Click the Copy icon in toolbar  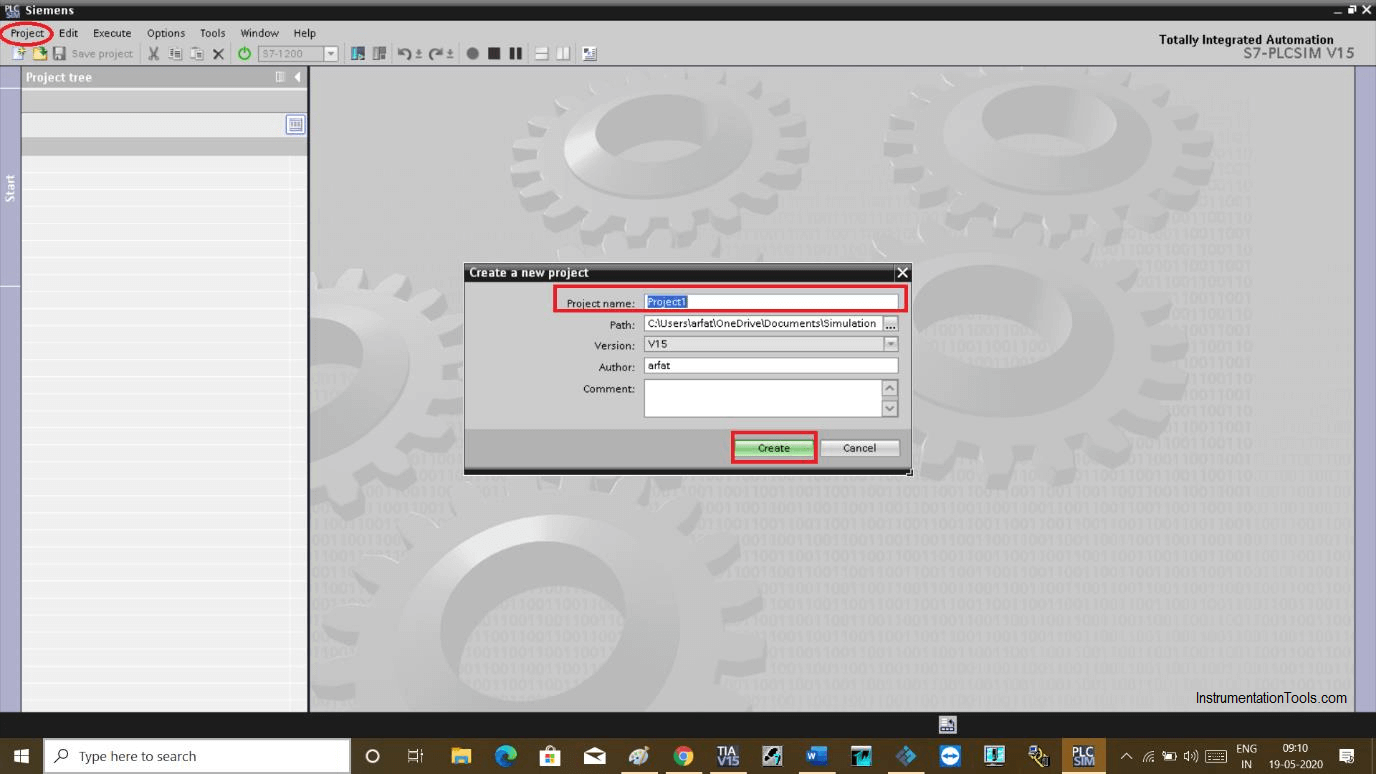point(175,54)
